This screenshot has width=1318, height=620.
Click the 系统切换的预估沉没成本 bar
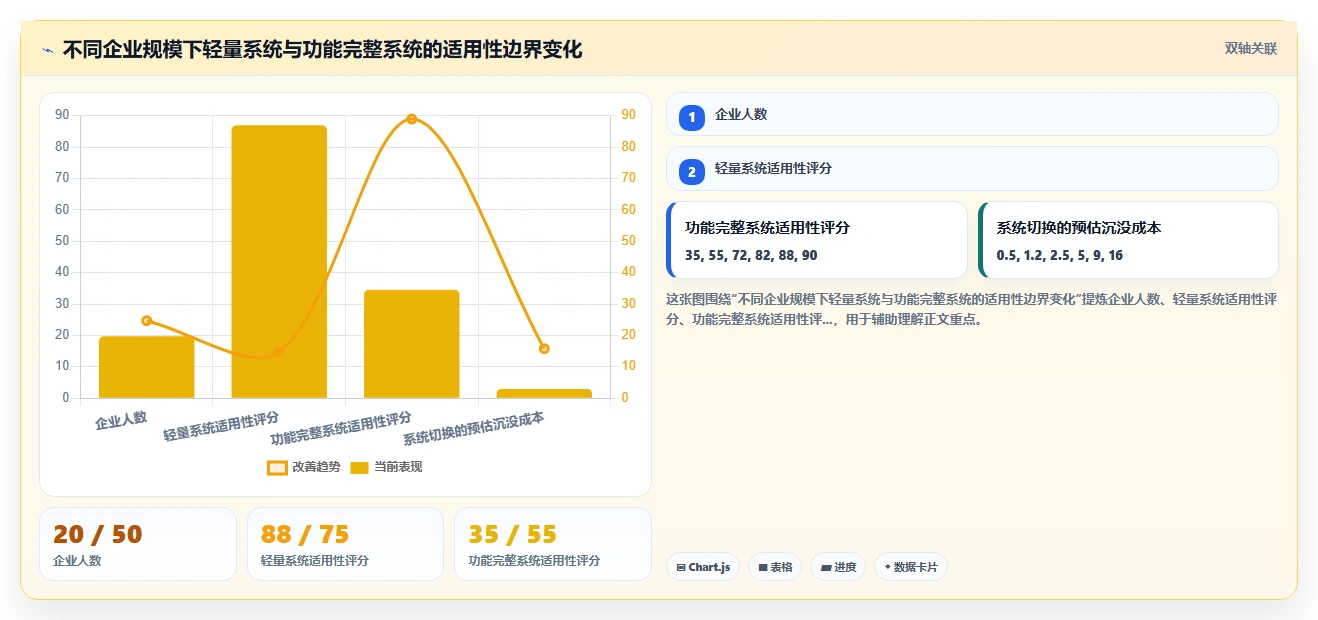(x=544, y=394)
